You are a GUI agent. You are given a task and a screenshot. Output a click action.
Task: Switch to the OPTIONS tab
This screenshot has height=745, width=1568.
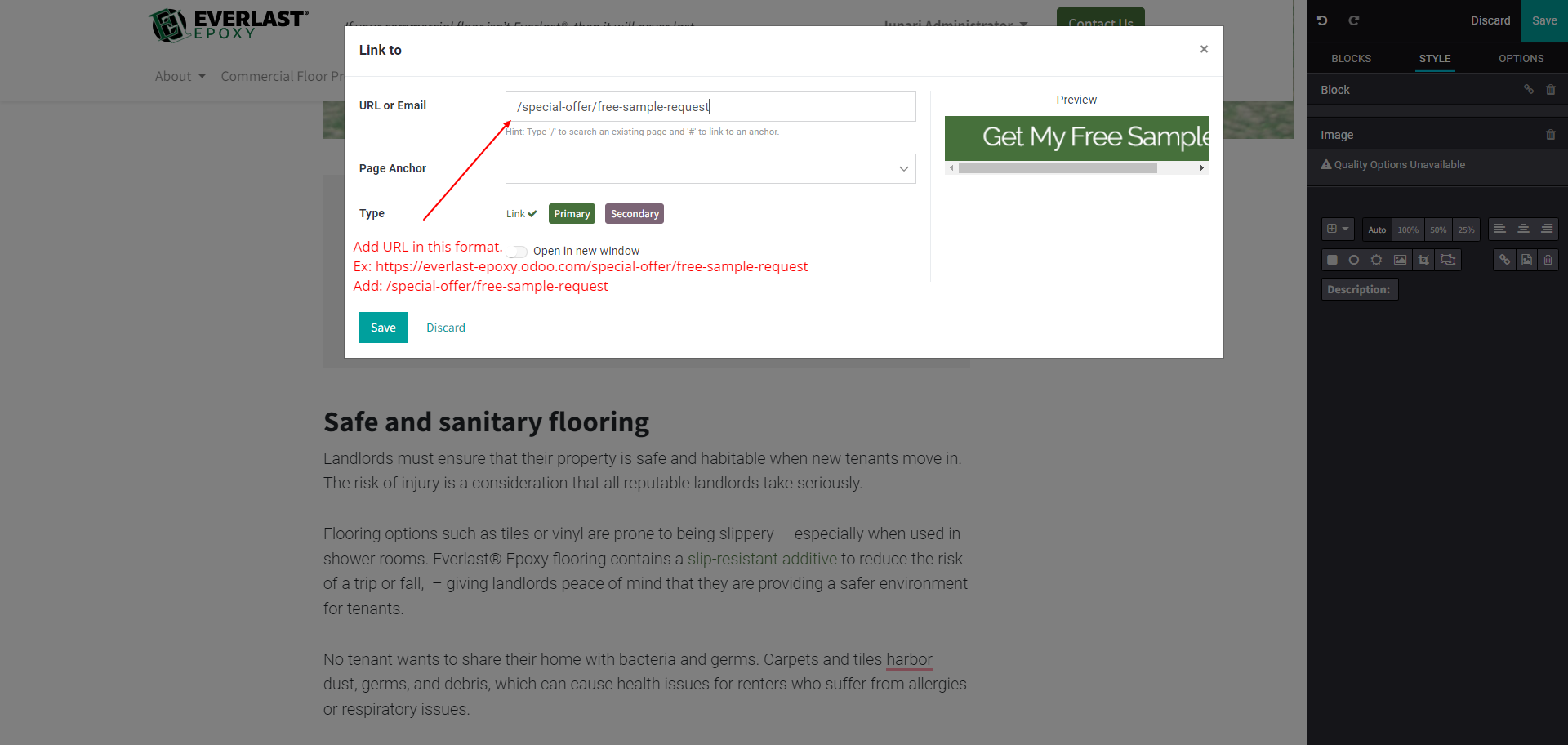1521,59
